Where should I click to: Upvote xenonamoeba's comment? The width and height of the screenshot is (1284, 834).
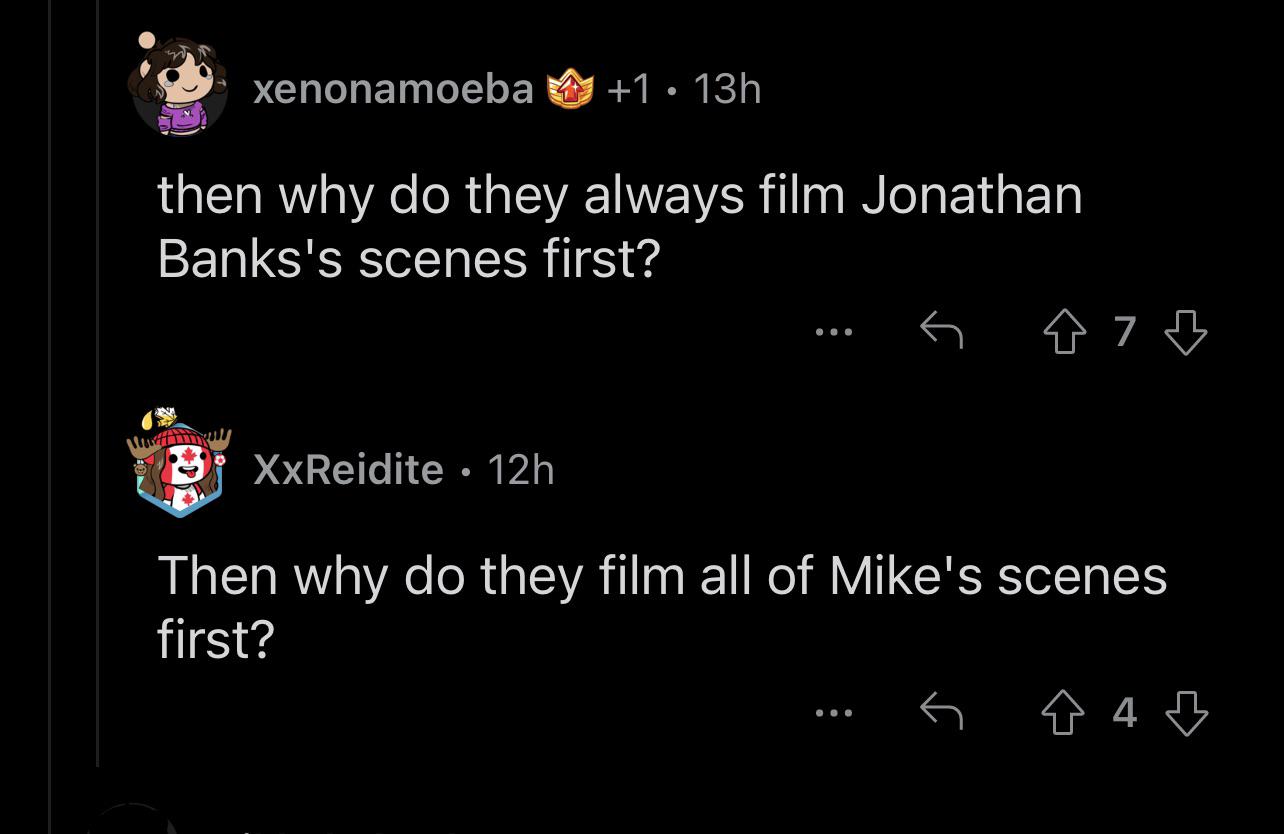coord(1062,330)
